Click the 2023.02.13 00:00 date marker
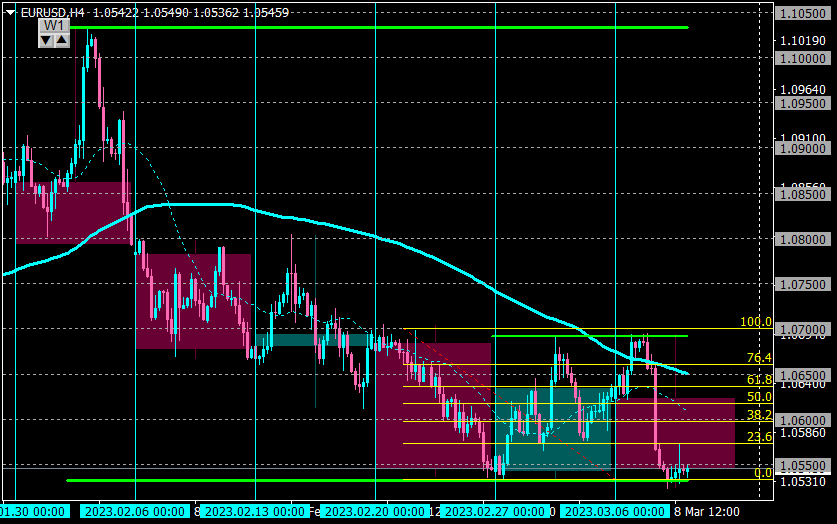Viewport: 837px width, 524px height. pos(255,512)
